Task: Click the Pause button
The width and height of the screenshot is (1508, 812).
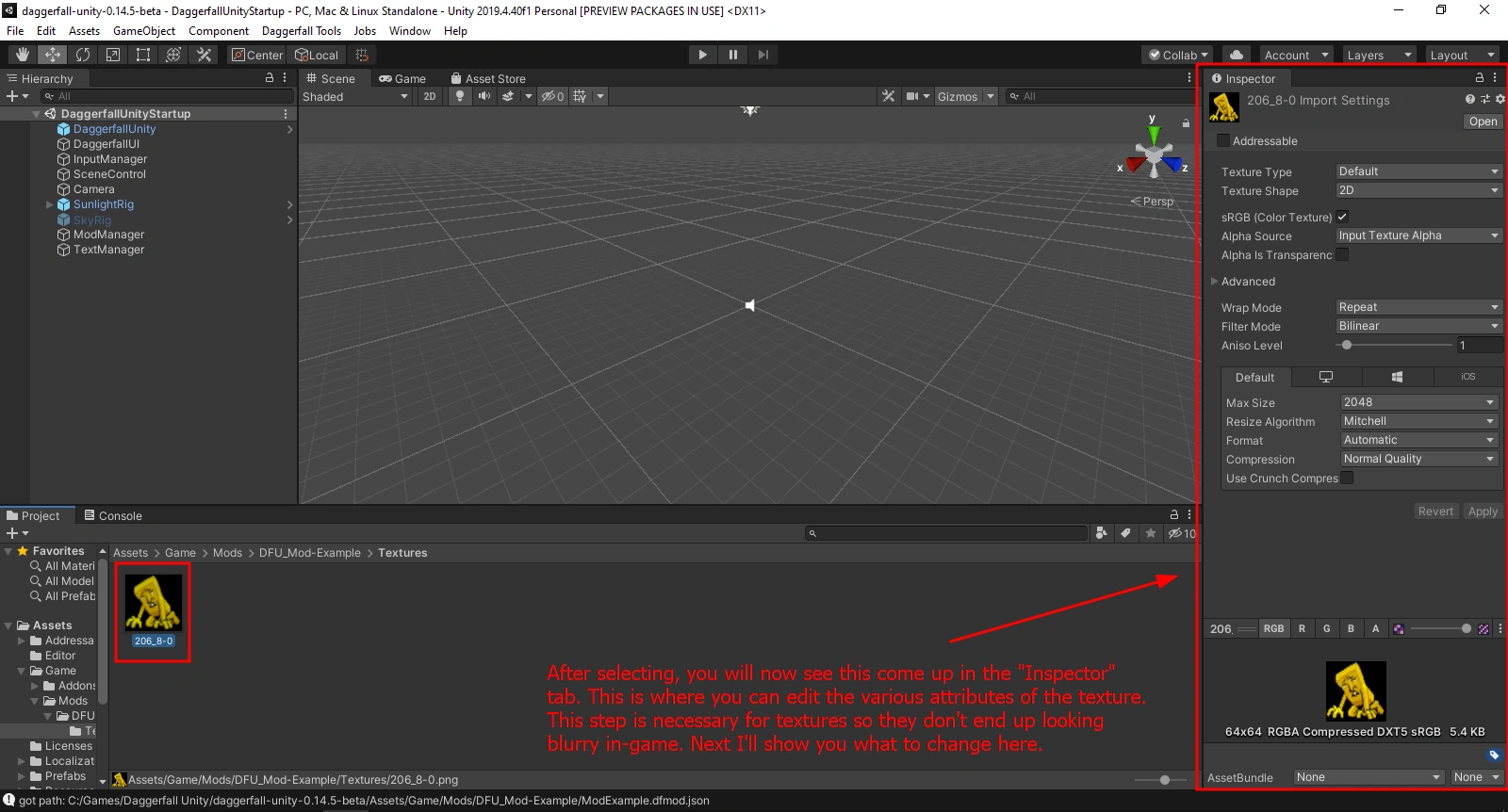Action: tap(732, 55)
